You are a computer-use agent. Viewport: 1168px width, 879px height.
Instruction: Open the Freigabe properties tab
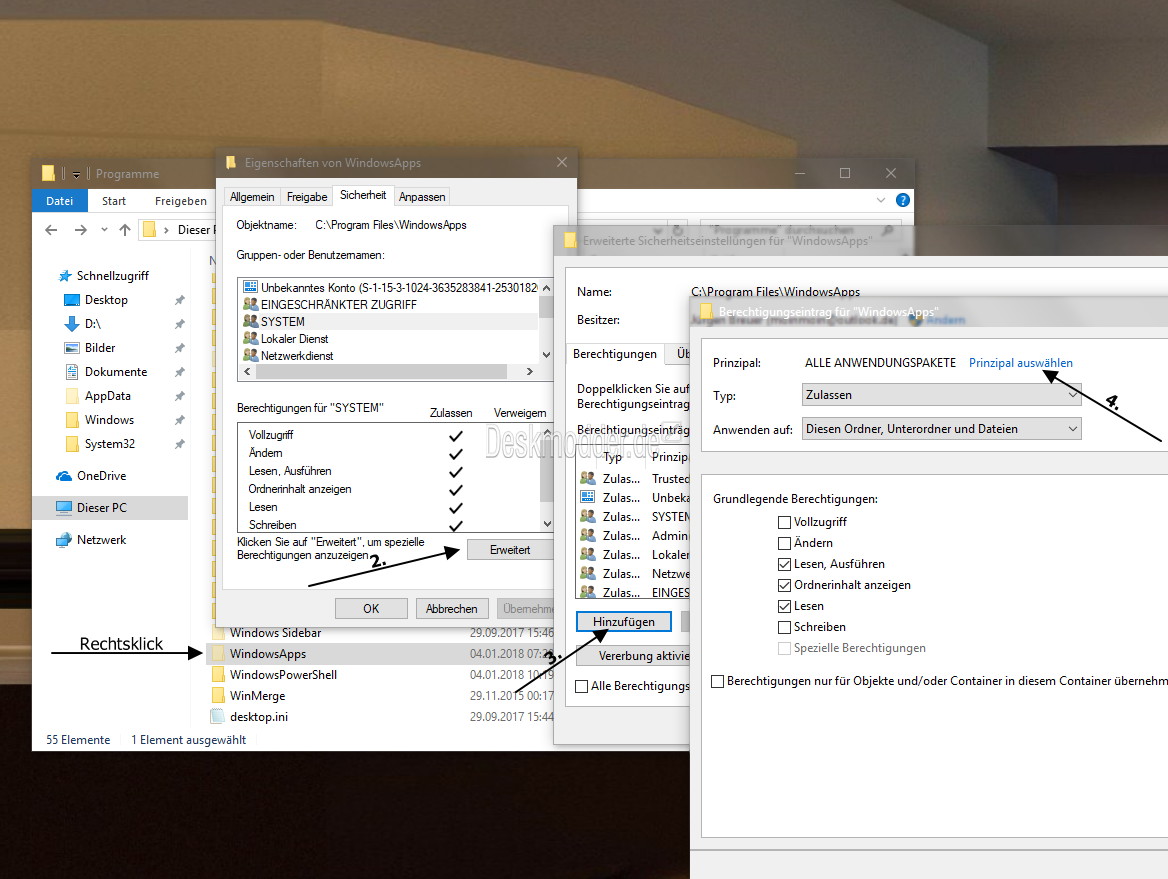(307, 197)
